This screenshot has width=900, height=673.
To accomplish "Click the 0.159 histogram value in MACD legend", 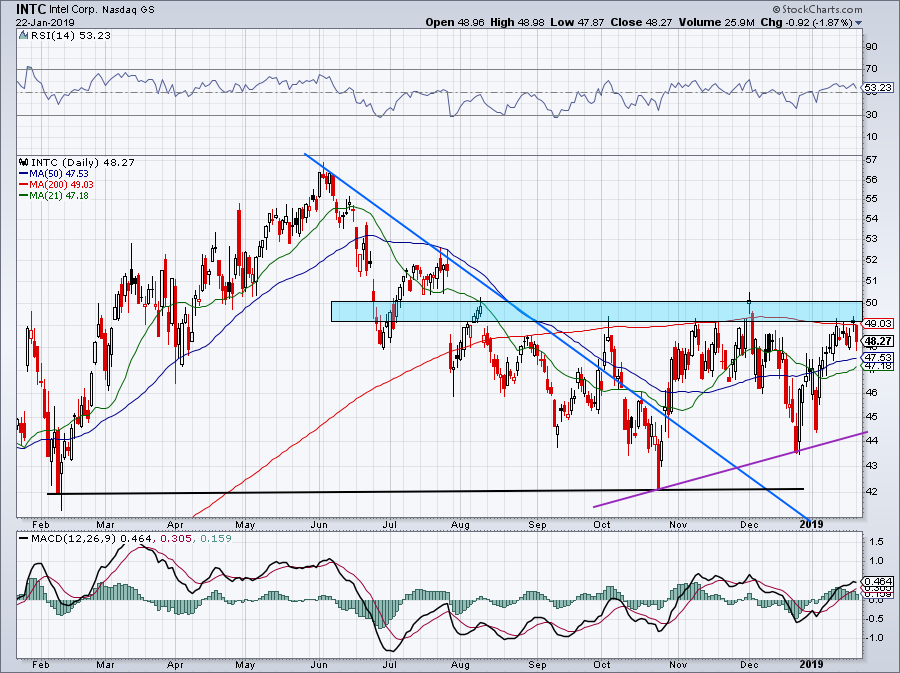I will 216,539.
